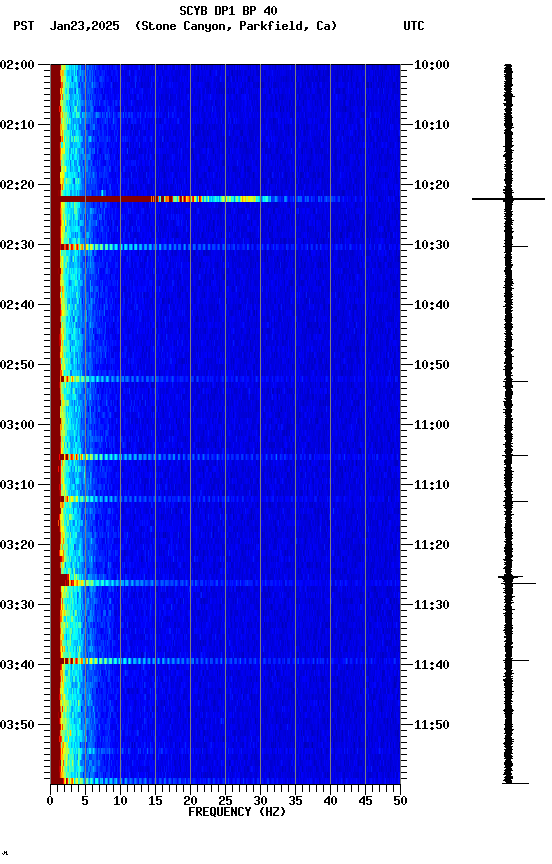Image resolution: width=552 pixels, height=864 pixels.
Task: Click the 10 Hz frequency axis tick label
Action: pyautogui.click(x=120, y=801)
